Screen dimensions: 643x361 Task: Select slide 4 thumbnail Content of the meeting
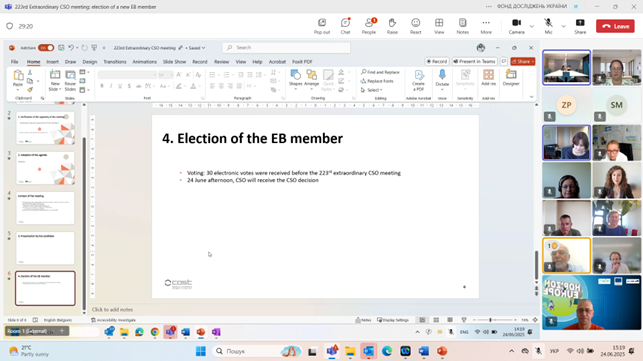tap(45, 208)
